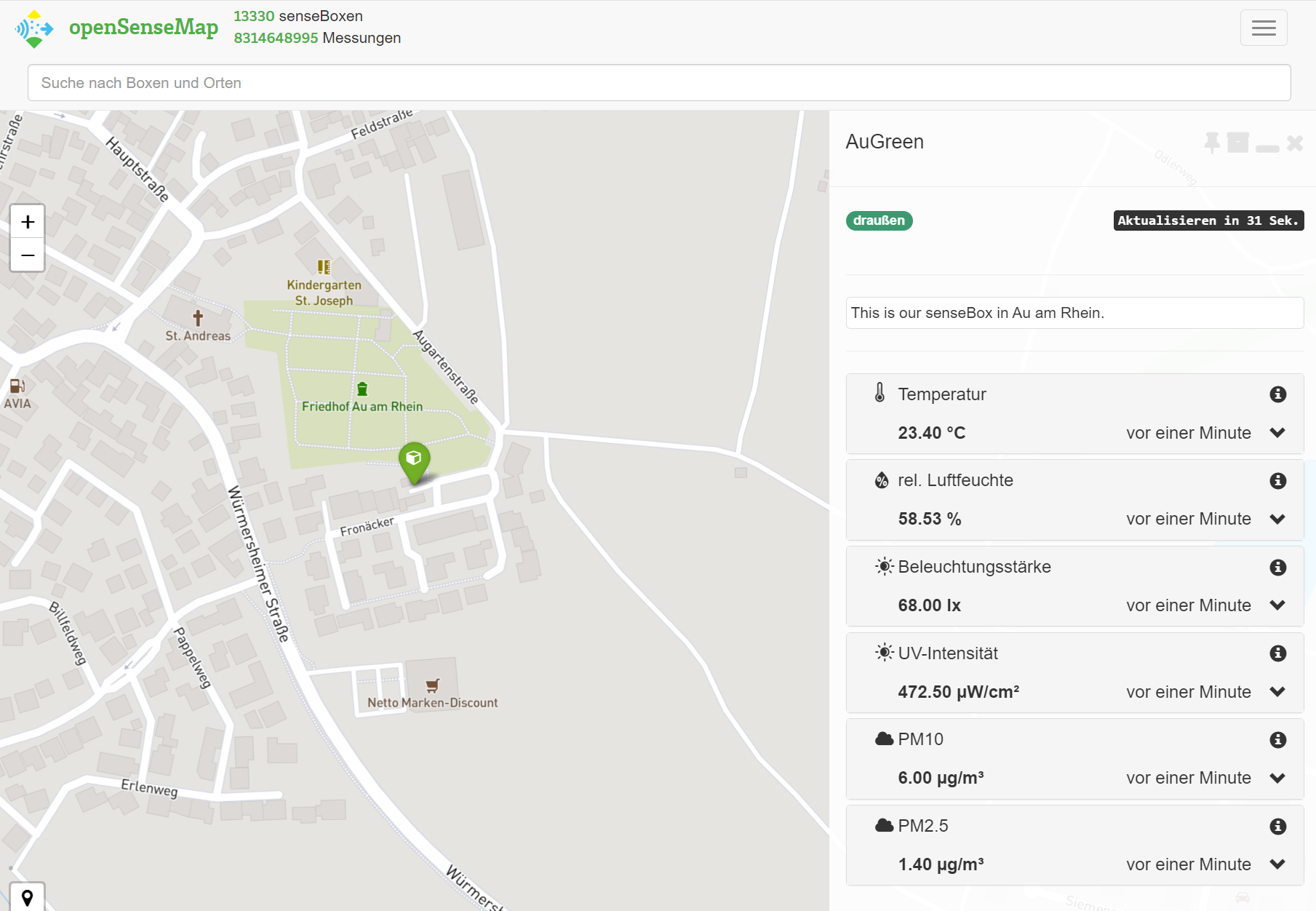Show info for Temperatur sensor

click(1277, 394)
